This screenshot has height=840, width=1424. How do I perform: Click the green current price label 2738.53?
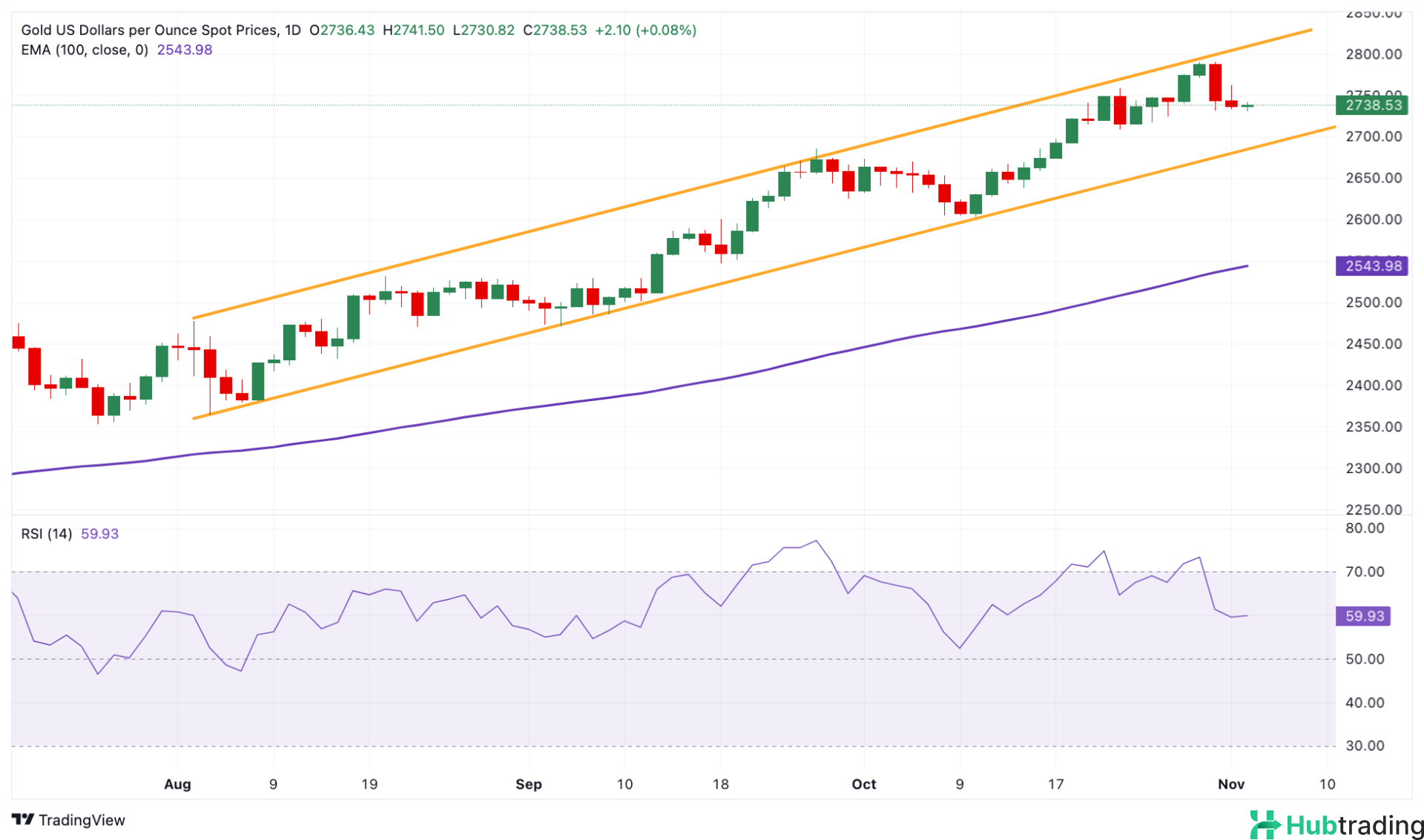(1371, 105)
